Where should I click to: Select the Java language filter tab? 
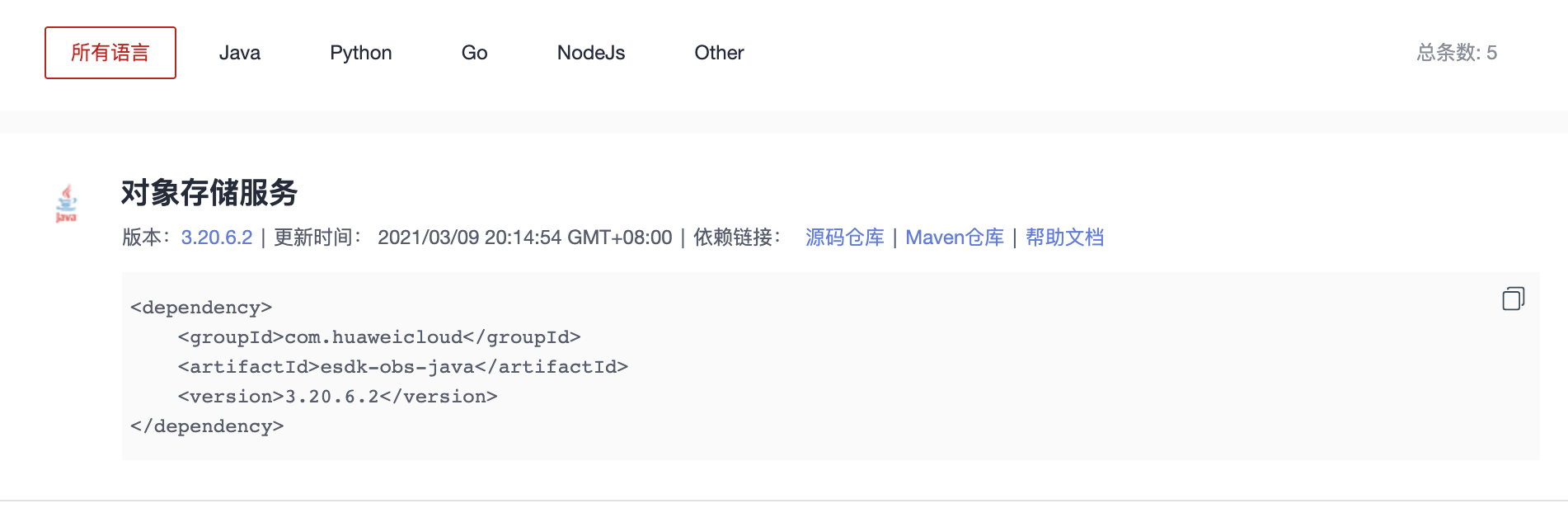pos(239,52)
